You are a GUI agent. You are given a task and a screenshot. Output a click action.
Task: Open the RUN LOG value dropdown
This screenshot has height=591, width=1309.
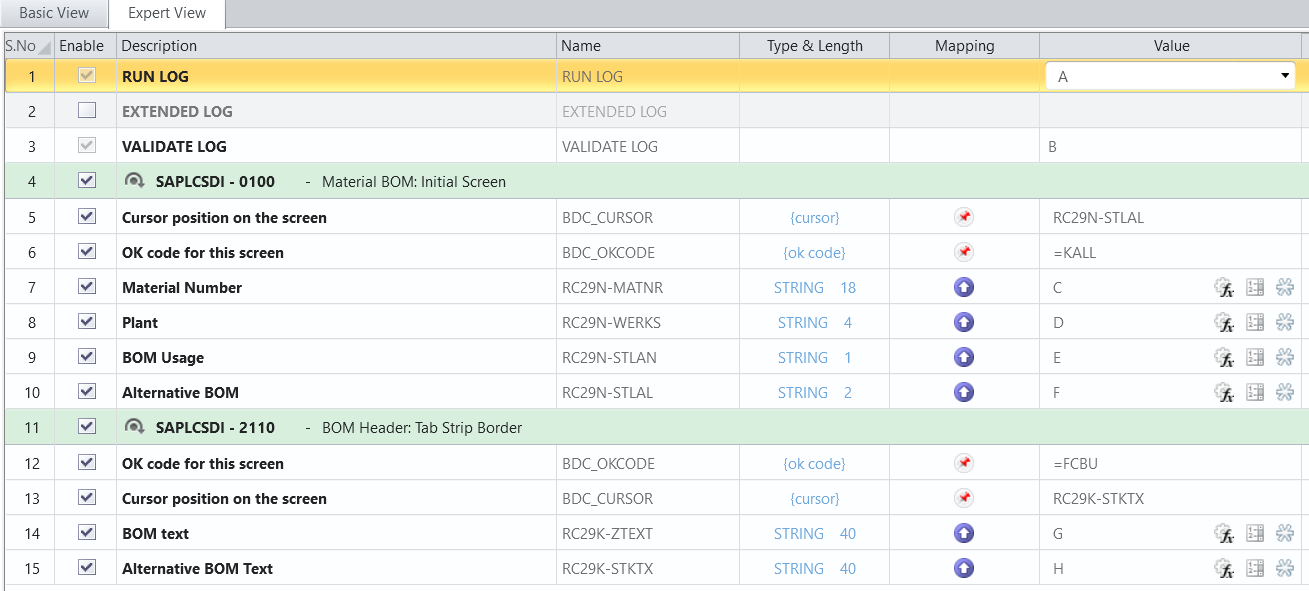coord(1284,76)
